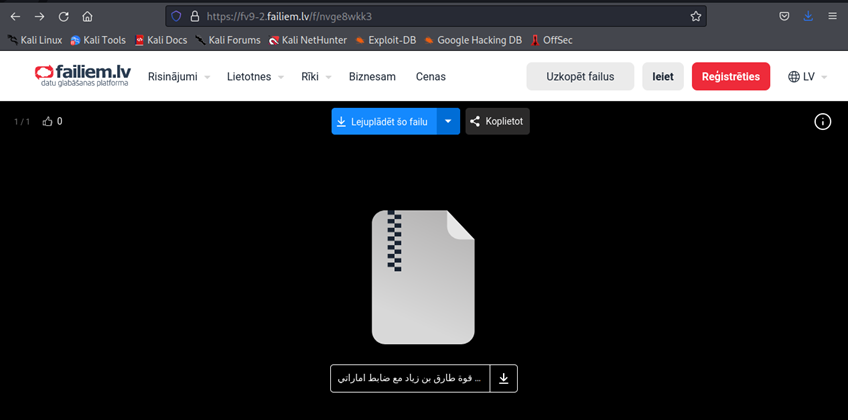Open the browser home page icon
Viewport: 848px width, 420px height.
(x=87, y=17)
